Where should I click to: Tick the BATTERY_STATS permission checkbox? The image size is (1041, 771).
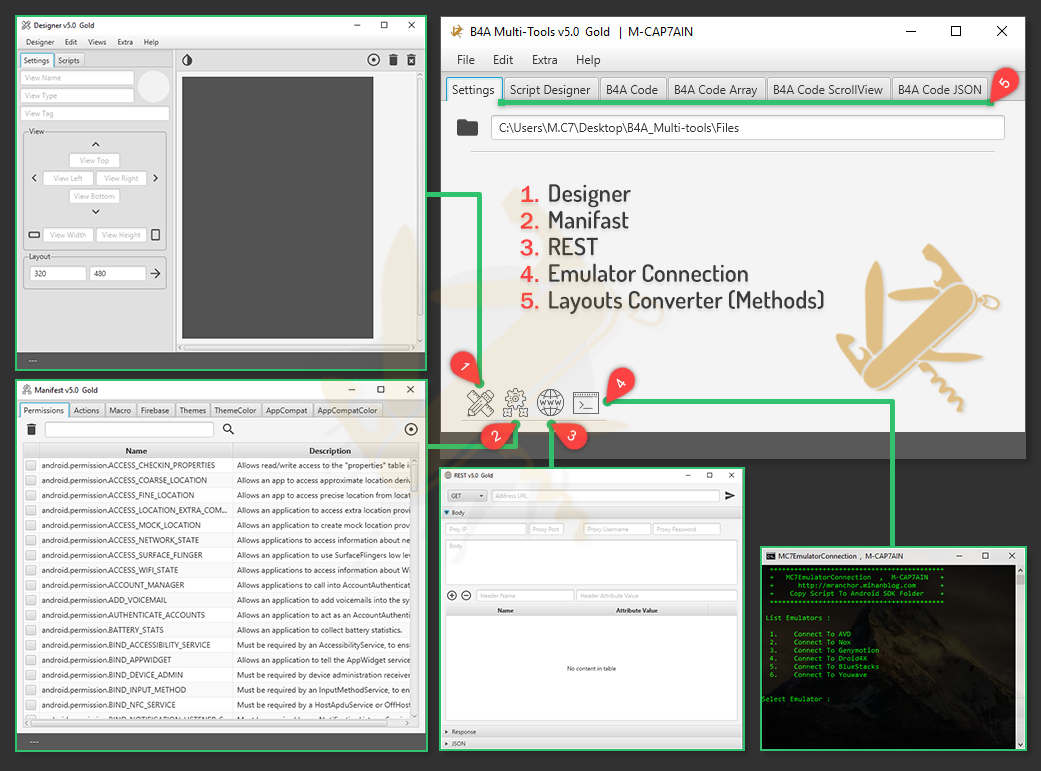(31, 630)
